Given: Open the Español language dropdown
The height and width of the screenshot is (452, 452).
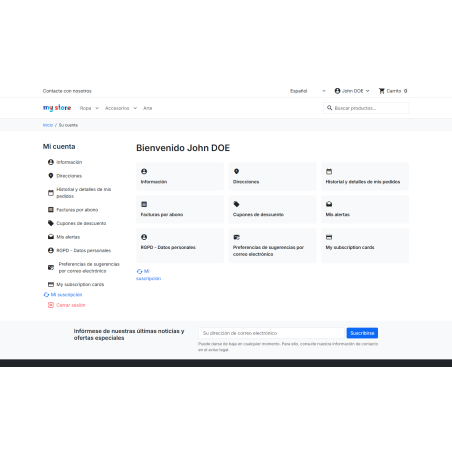Looking at the screenshot, I should 308,91.
